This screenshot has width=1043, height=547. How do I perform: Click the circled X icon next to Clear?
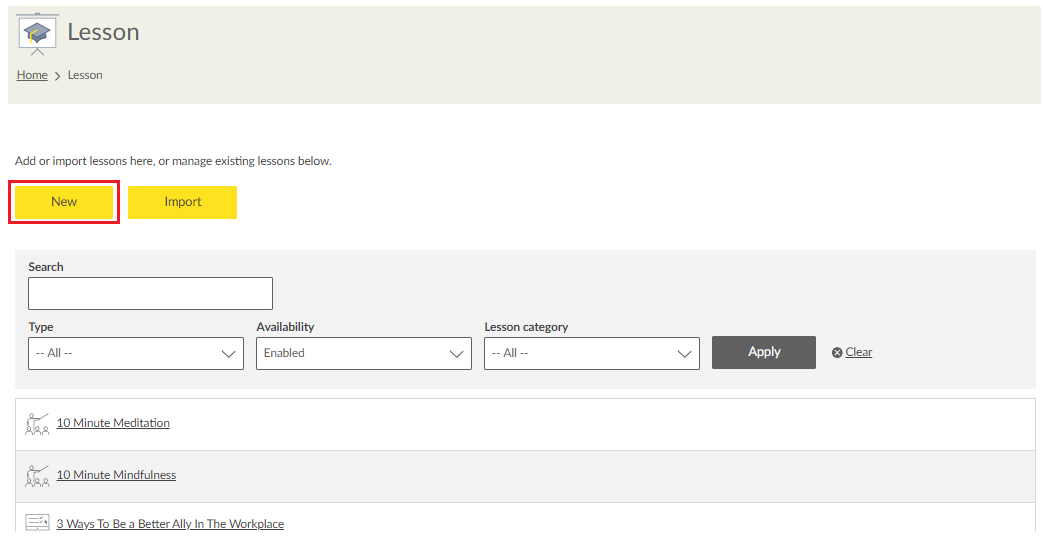pyautogui.click(x=837, y=353)
